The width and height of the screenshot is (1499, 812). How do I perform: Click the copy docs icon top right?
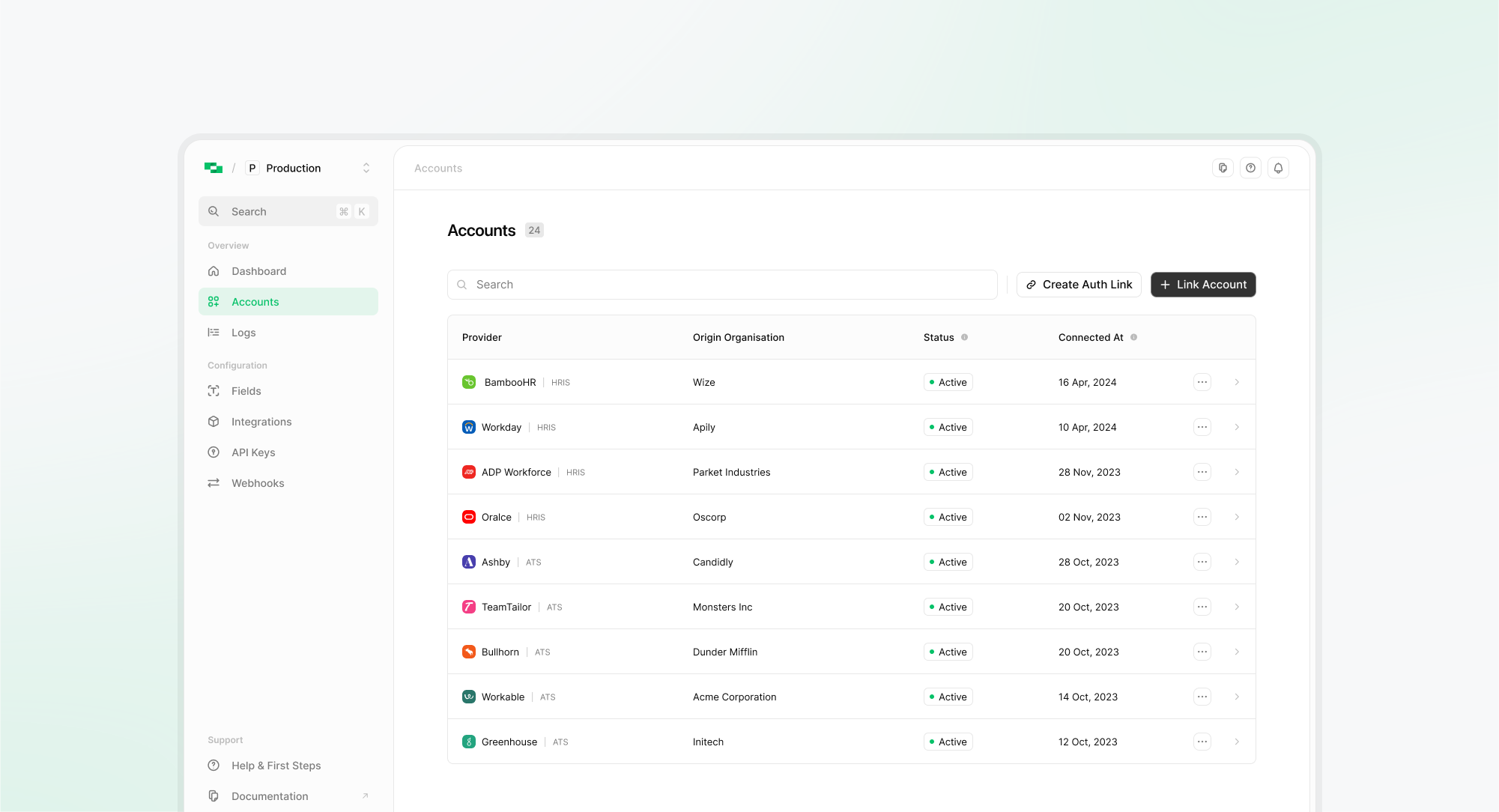[1223, 168]
